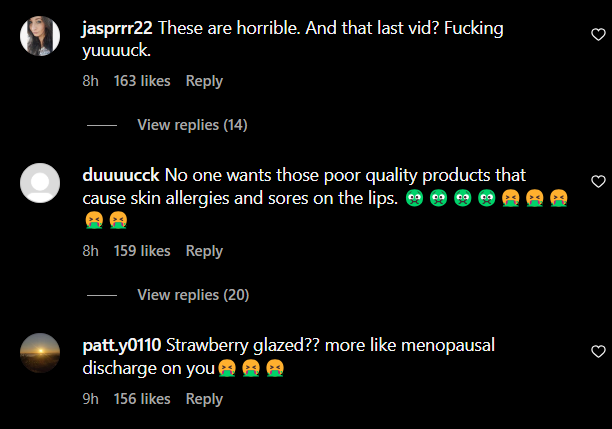The width and height of the screenshot is (612, 429).
Task: Open the jasprrr22 username link
Action: click(x=117, y=28)
